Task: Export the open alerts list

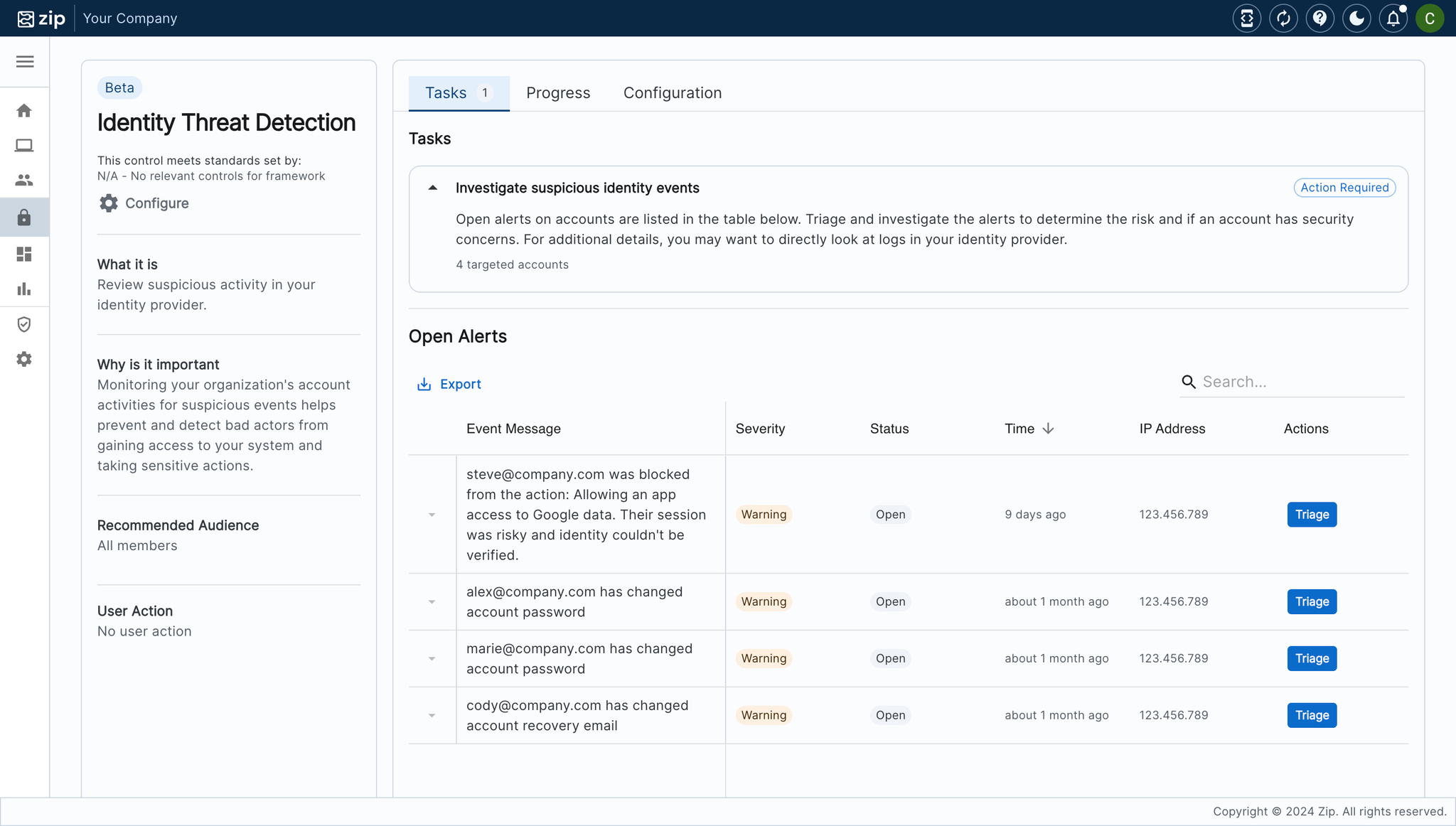Action: coord(449,383)
